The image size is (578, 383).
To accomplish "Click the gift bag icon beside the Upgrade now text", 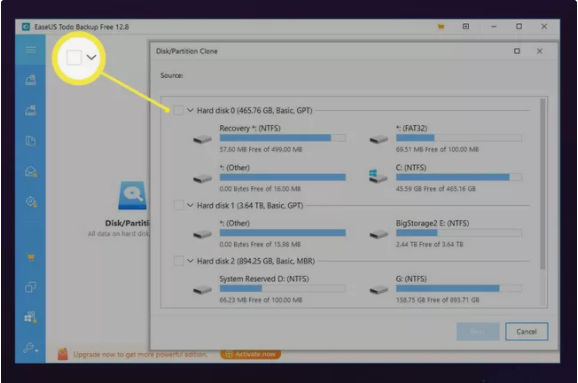I will click(x=63, y=354).
